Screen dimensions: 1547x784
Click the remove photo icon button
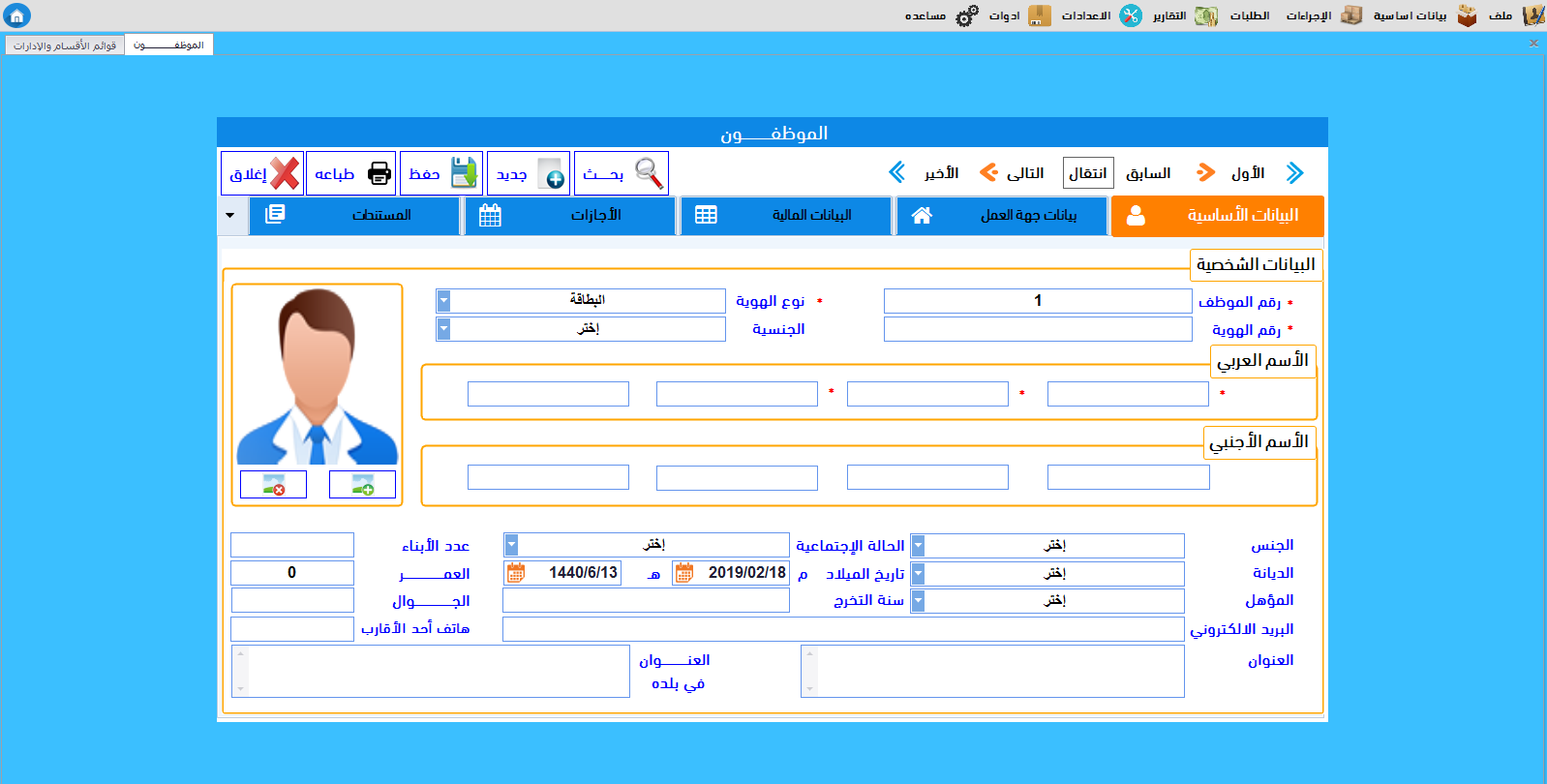[273, 484]
